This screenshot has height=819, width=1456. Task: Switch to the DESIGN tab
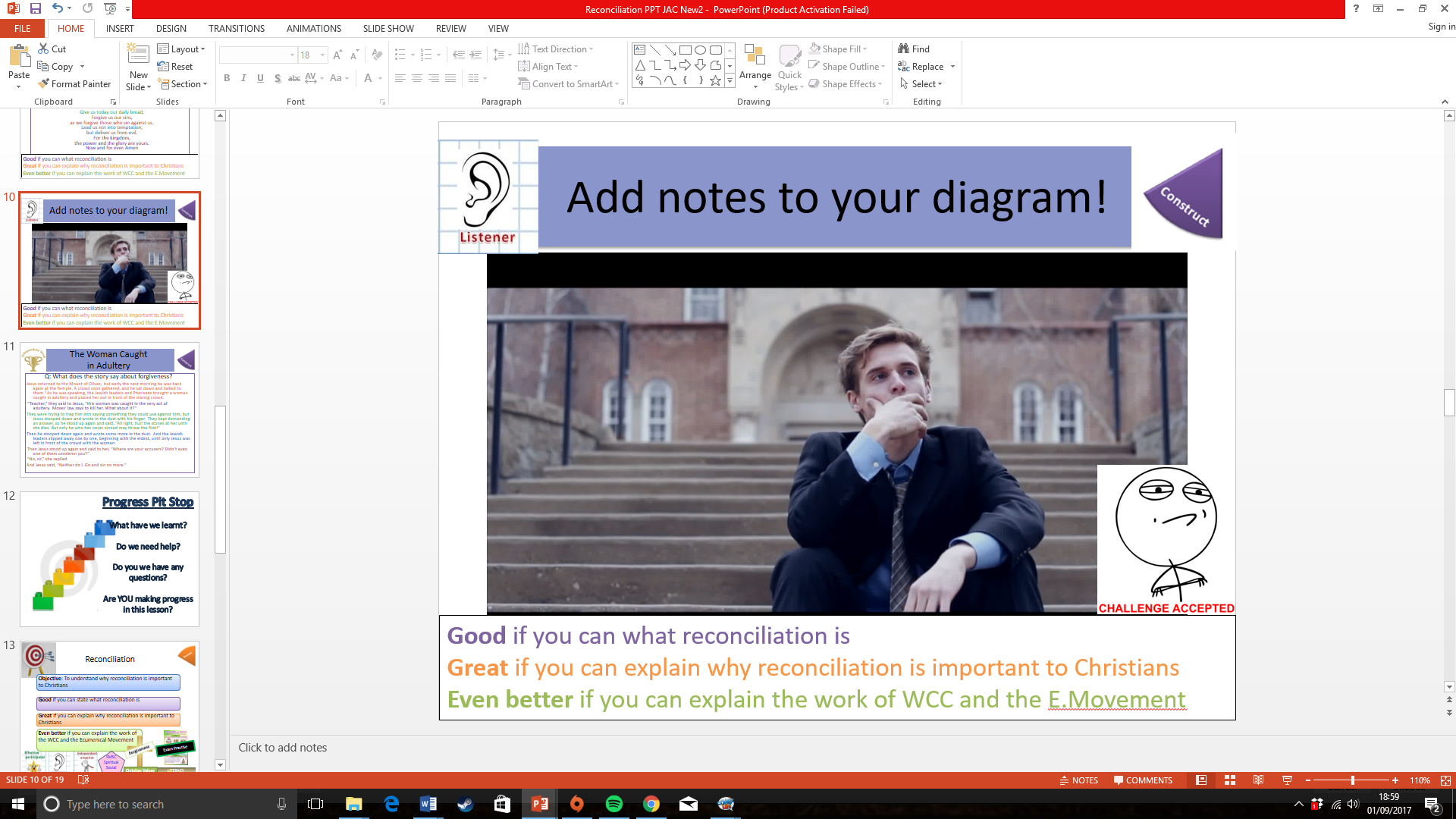coord(171,29)
